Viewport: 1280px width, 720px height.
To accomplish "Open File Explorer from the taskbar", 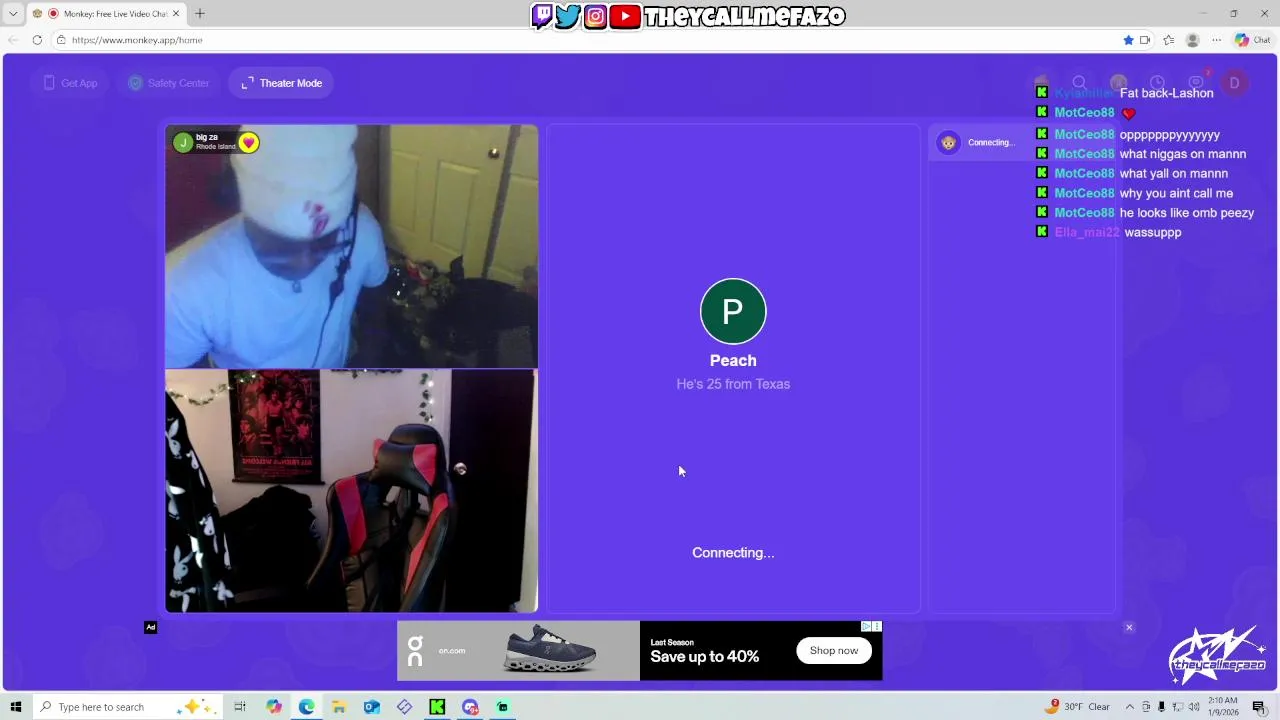I will (339, 707).
